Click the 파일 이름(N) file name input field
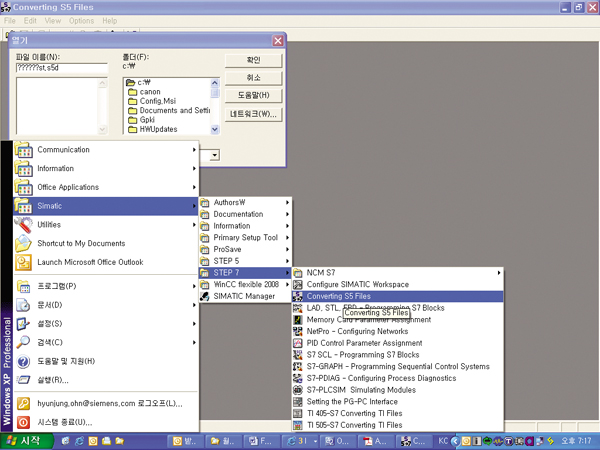This screenshot has height=450, width=600. pyautogui.click(x=62, y=68)
